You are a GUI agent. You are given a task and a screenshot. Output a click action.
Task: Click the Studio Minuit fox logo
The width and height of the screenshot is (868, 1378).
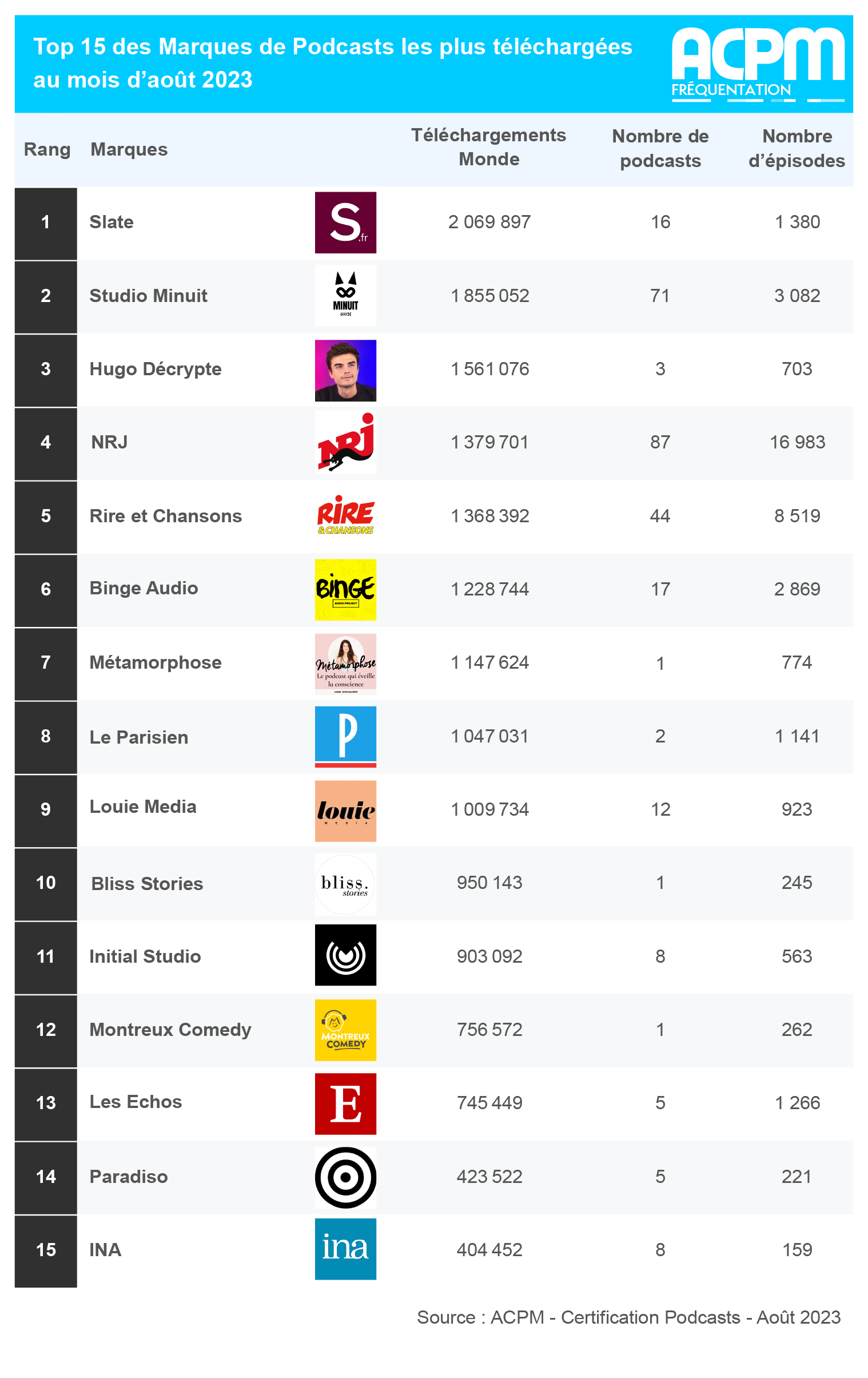[x=345, y=295]
